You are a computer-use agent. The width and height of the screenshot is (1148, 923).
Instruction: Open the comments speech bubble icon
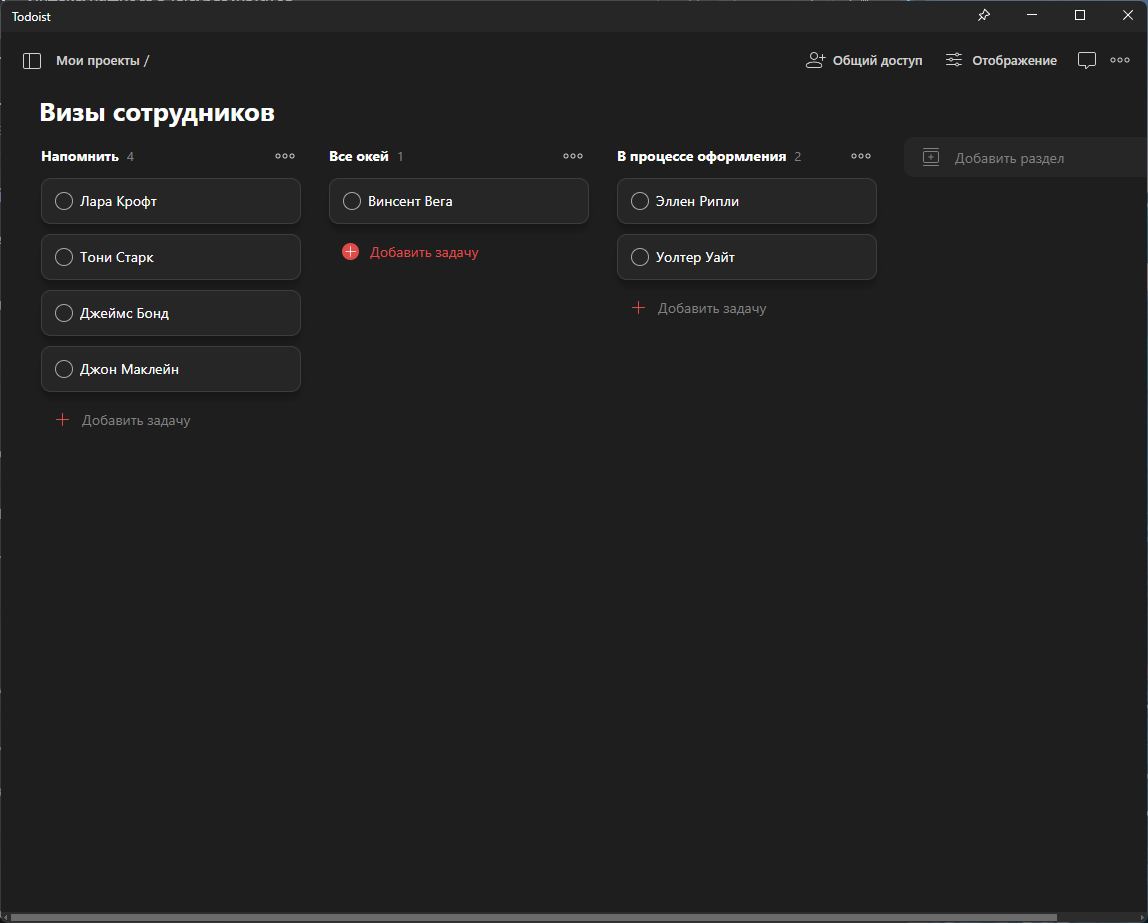tap(1086, 61)
